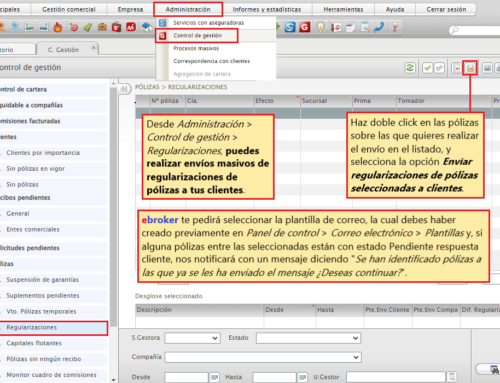Click the green checkmark select-all icon
The height and width of the screenshot is (383, 500).
(427, 68)
